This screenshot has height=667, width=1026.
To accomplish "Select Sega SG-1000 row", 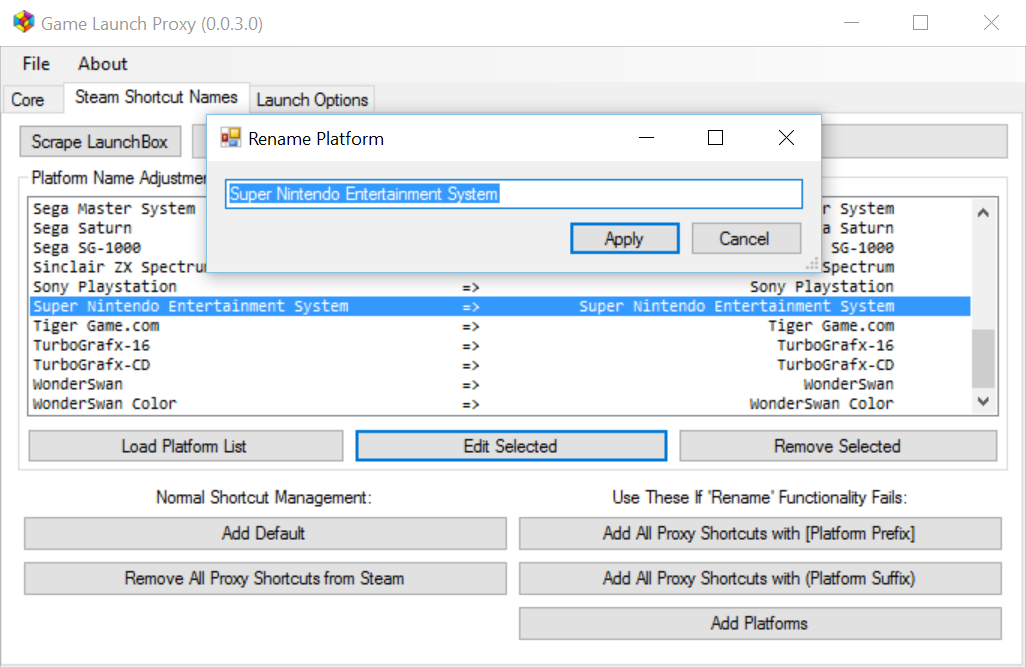I will click(x=500, y=247).
